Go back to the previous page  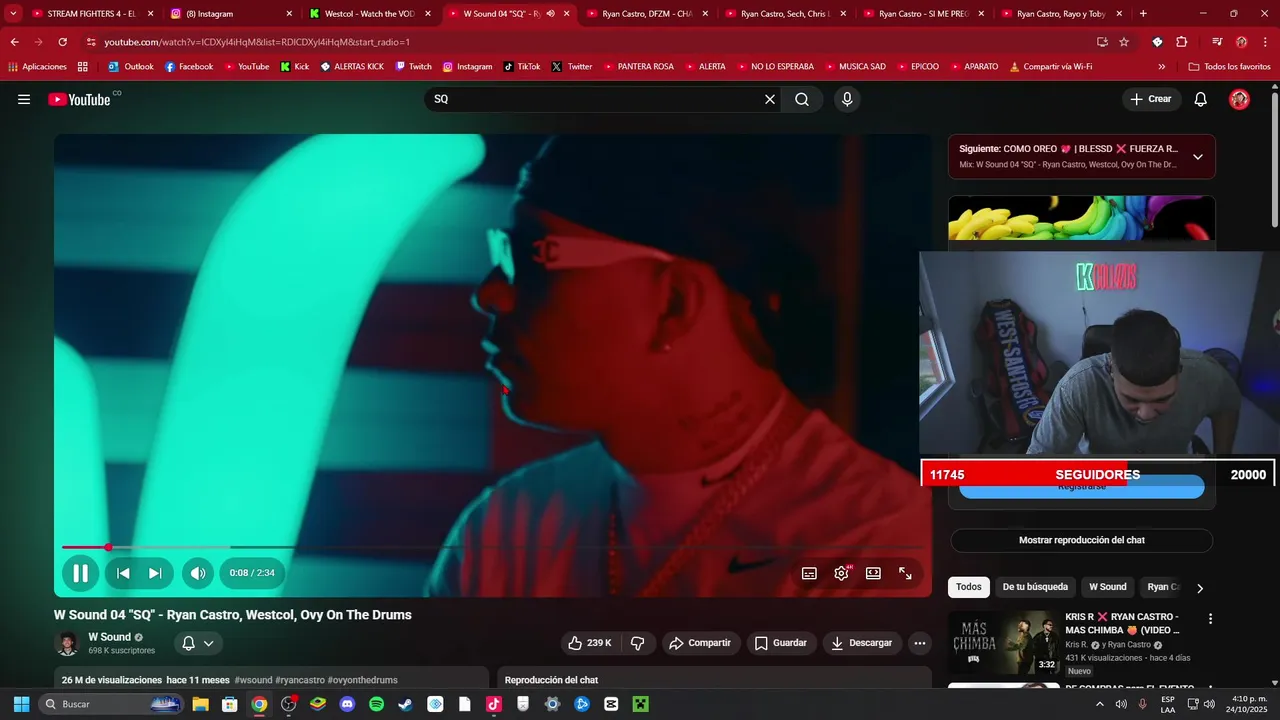pos(14,42)
